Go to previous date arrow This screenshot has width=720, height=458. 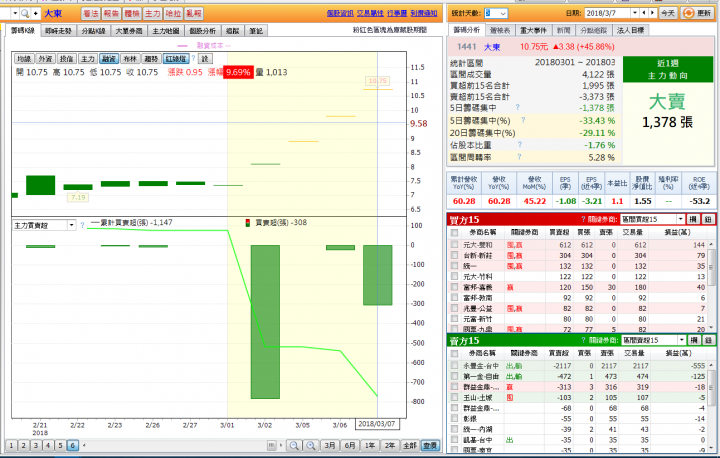pyautogui.click(x=644, y=13)
